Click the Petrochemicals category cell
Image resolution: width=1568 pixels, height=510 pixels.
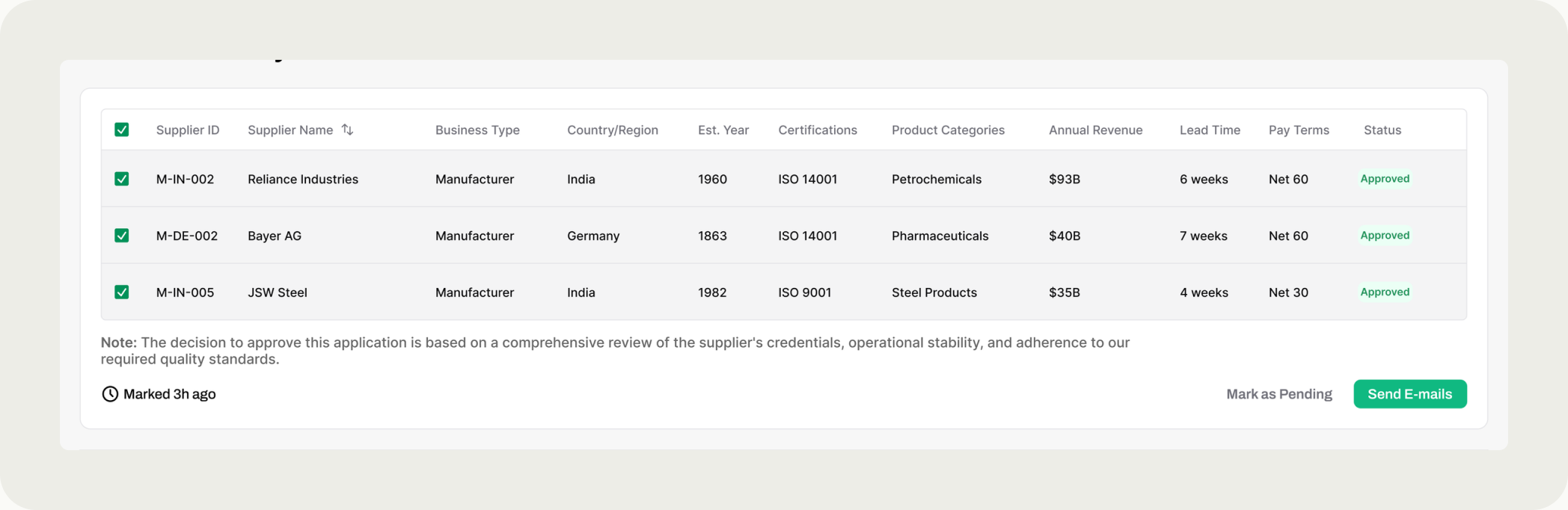pyautogui.click(x=937, y=179)
